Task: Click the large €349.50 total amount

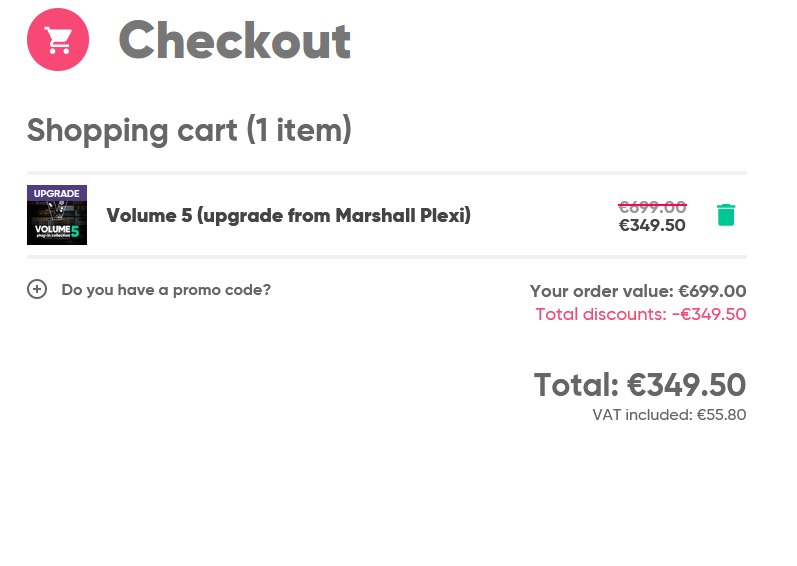Action: [x=687, y=385]
